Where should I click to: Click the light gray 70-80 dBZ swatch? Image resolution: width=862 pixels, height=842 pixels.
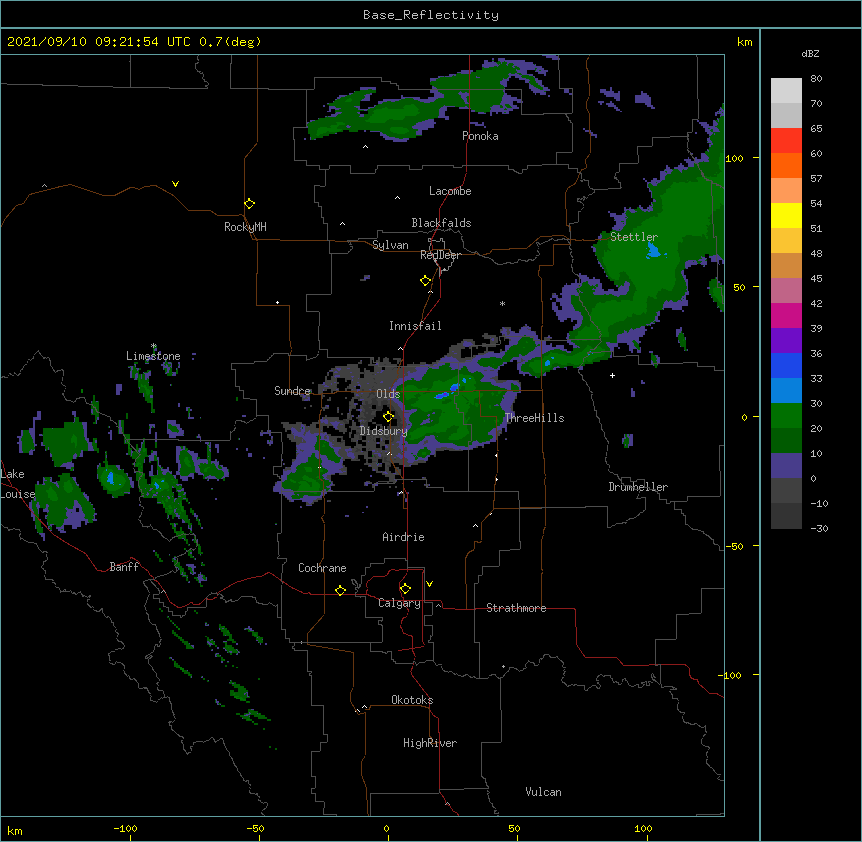[x=786, y=91]
